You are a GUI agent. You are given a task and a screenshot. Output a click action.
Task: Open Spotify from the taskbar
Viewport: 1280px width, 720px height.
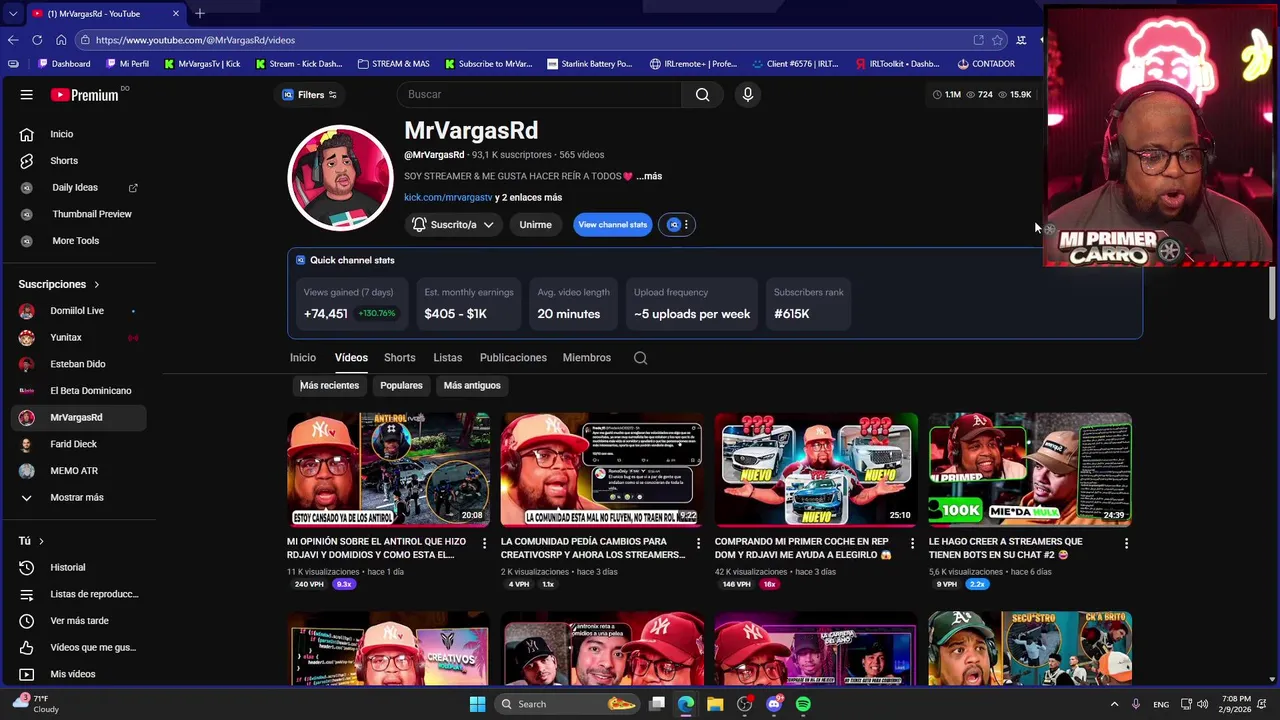click(x=803, y=704)
